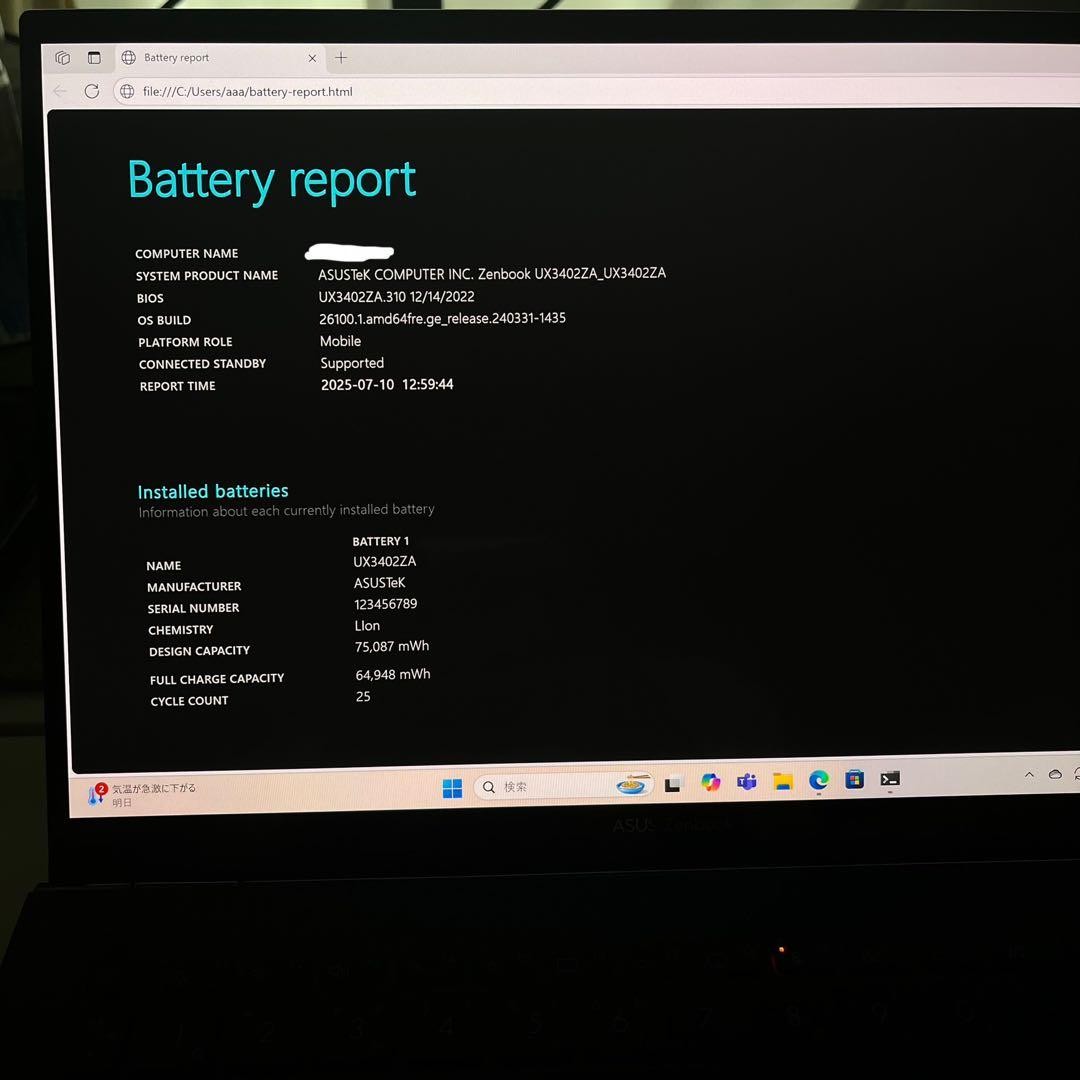This screenshot has width=1080, height=1080.
Task: Click the chemistry value LIon
Action: tap(367, 625)
